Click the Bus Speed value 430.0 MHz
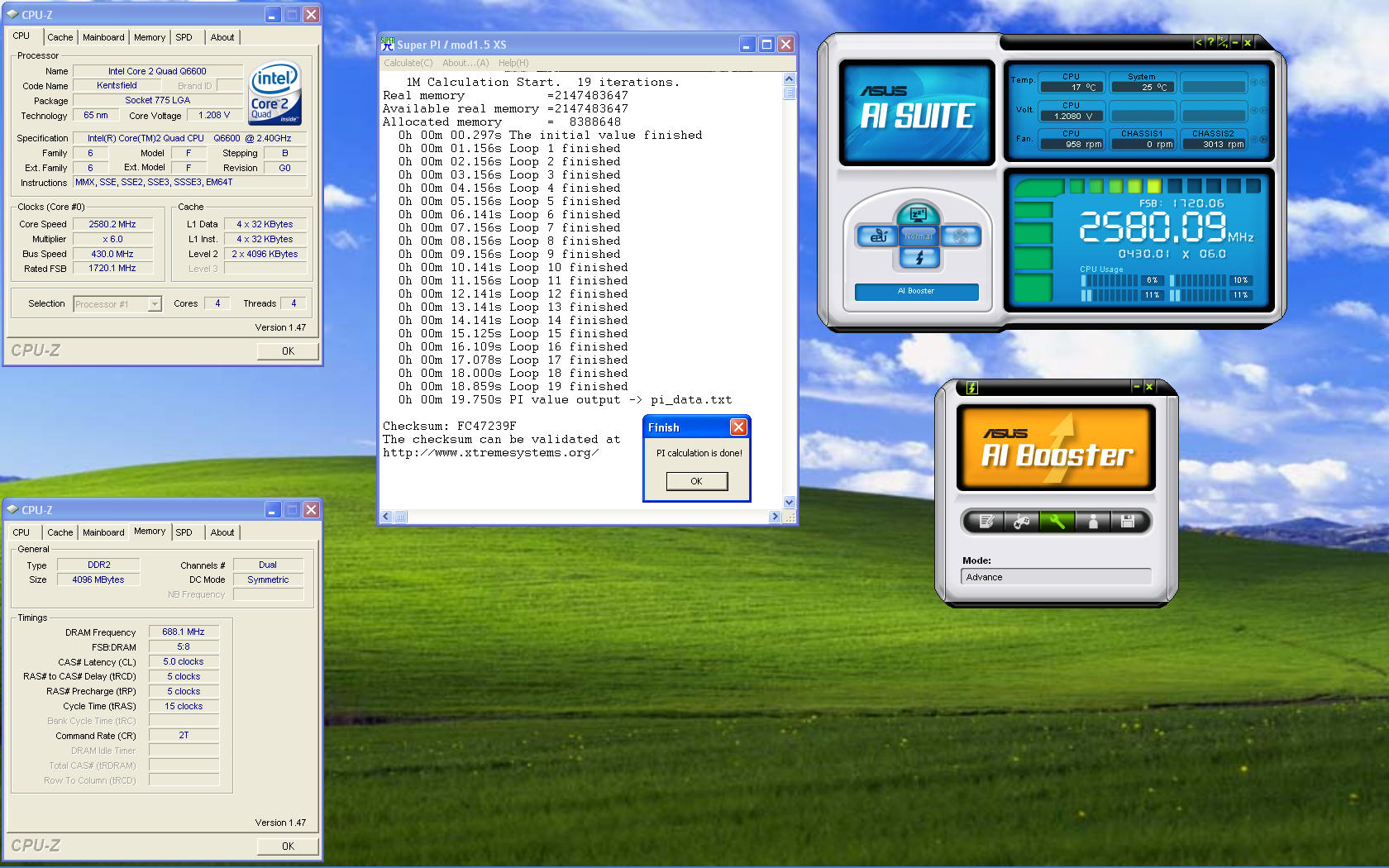 (112, 254)
